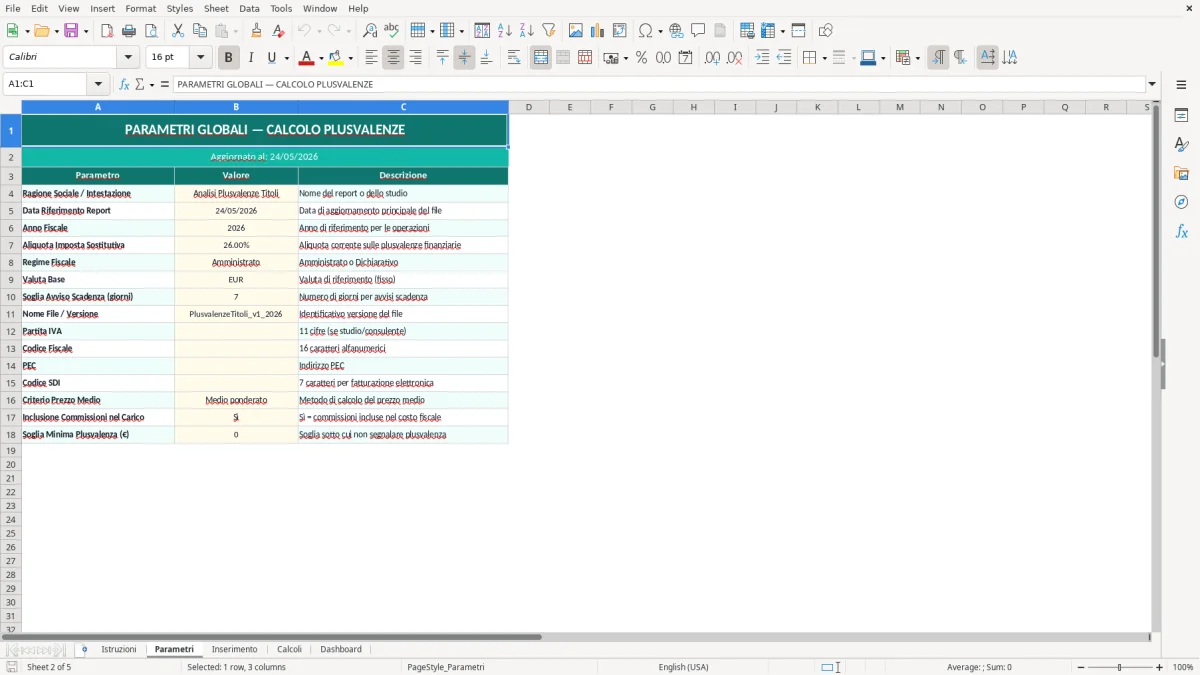Viewport: 1200px width, 675px height.
Task: Format cells as percent
Action: point(641,58)
